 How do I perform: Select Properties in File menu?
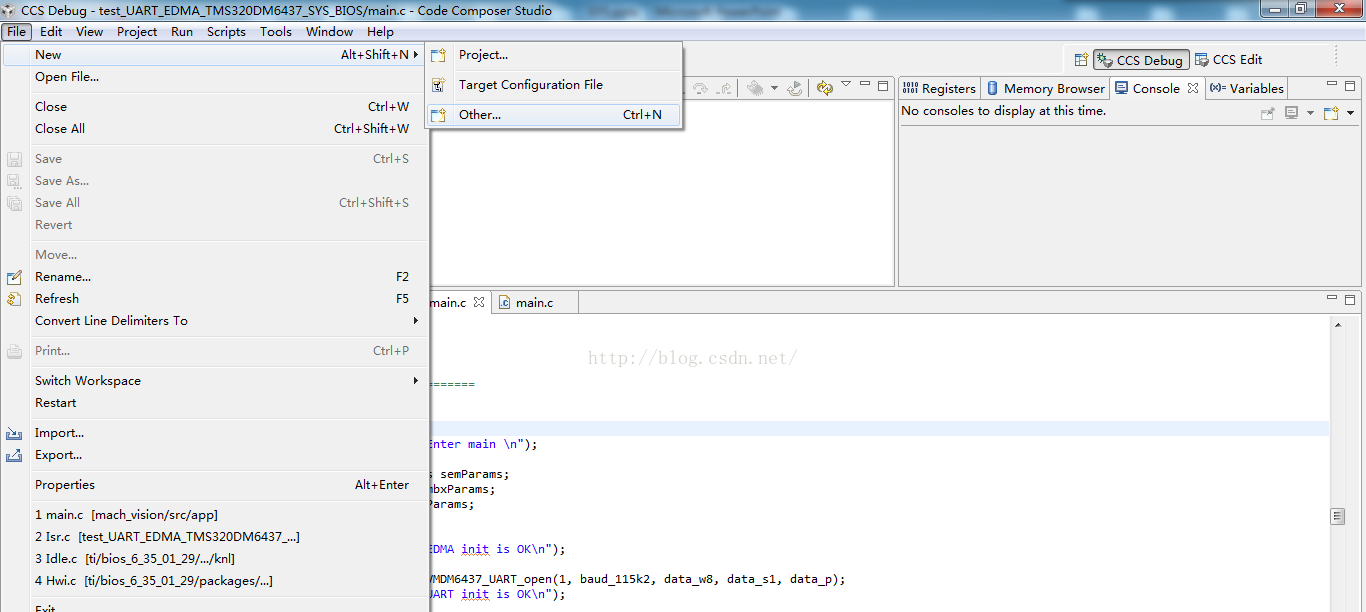click(215, 485)
